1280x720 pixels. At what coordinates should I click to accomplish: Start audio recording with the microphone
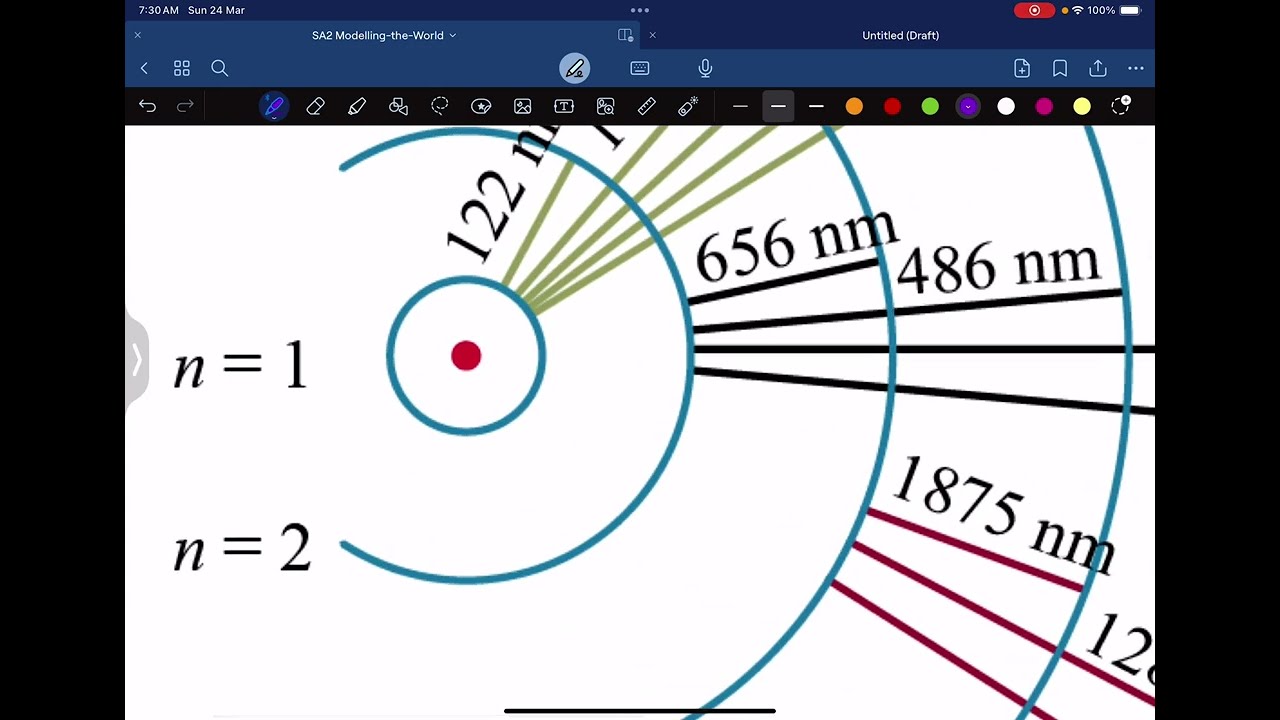[x=705, y=68]
